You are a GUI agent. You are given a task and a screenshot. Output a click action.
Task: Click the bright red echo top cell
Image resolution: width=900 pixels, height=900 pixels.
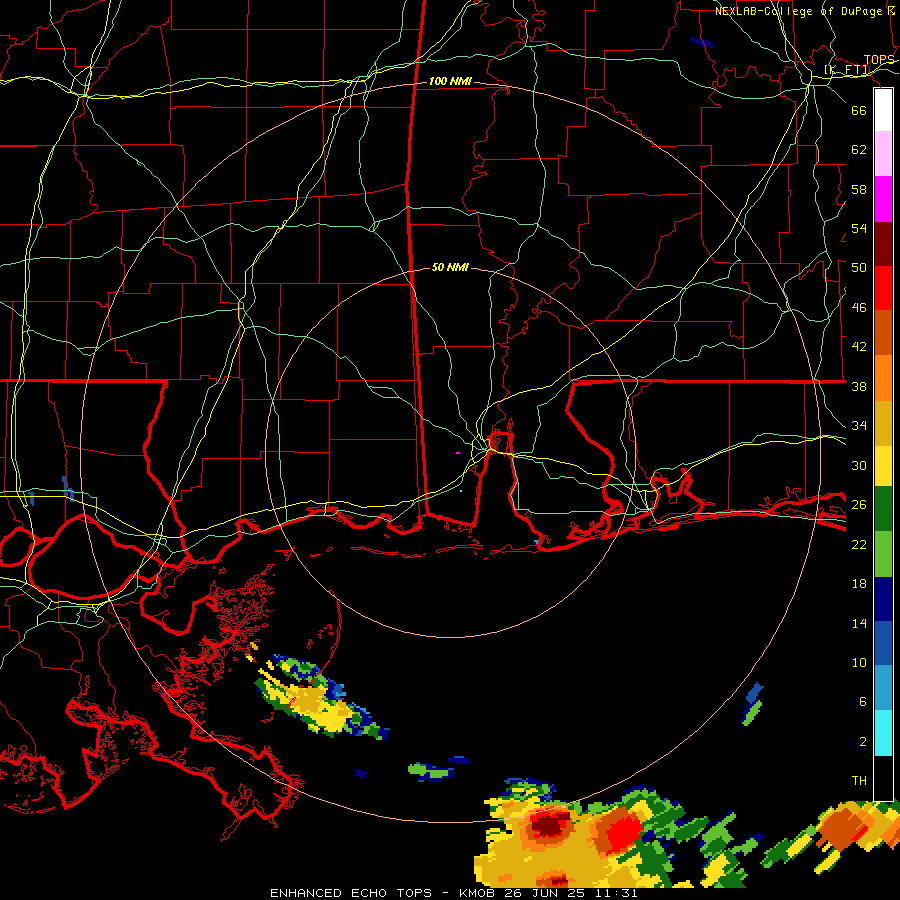click(622, 833)
